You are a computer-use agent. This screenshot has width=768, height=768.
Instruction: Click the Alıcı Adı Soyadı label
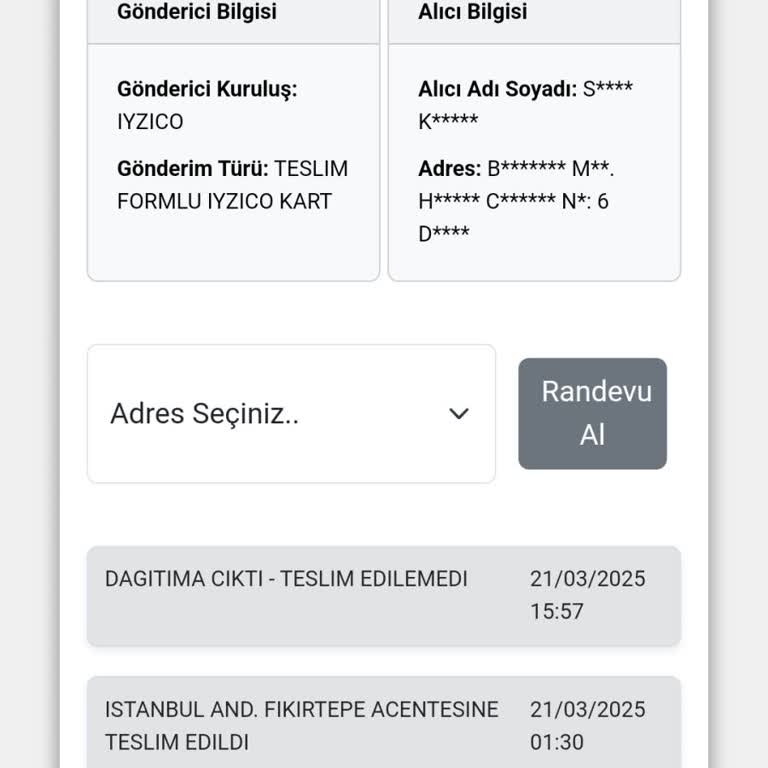click(497, 89)
